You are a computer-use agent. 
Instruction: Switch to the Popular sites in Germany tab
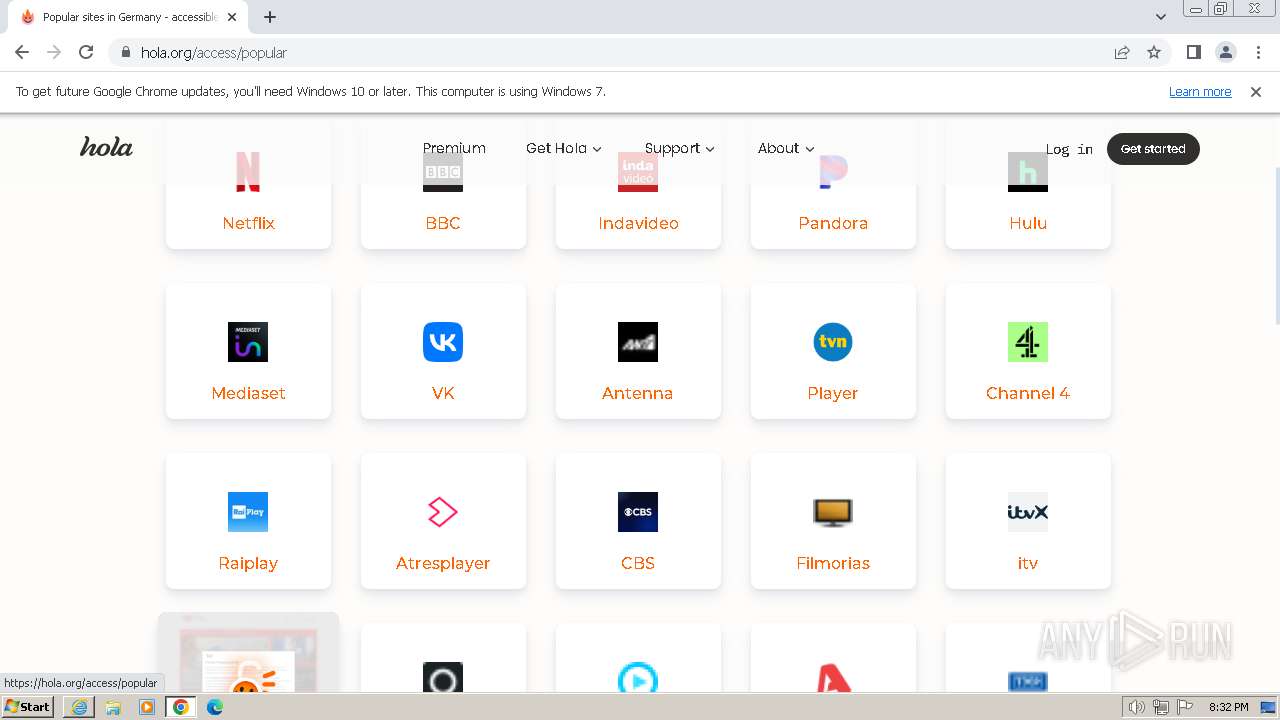[127, 17]
